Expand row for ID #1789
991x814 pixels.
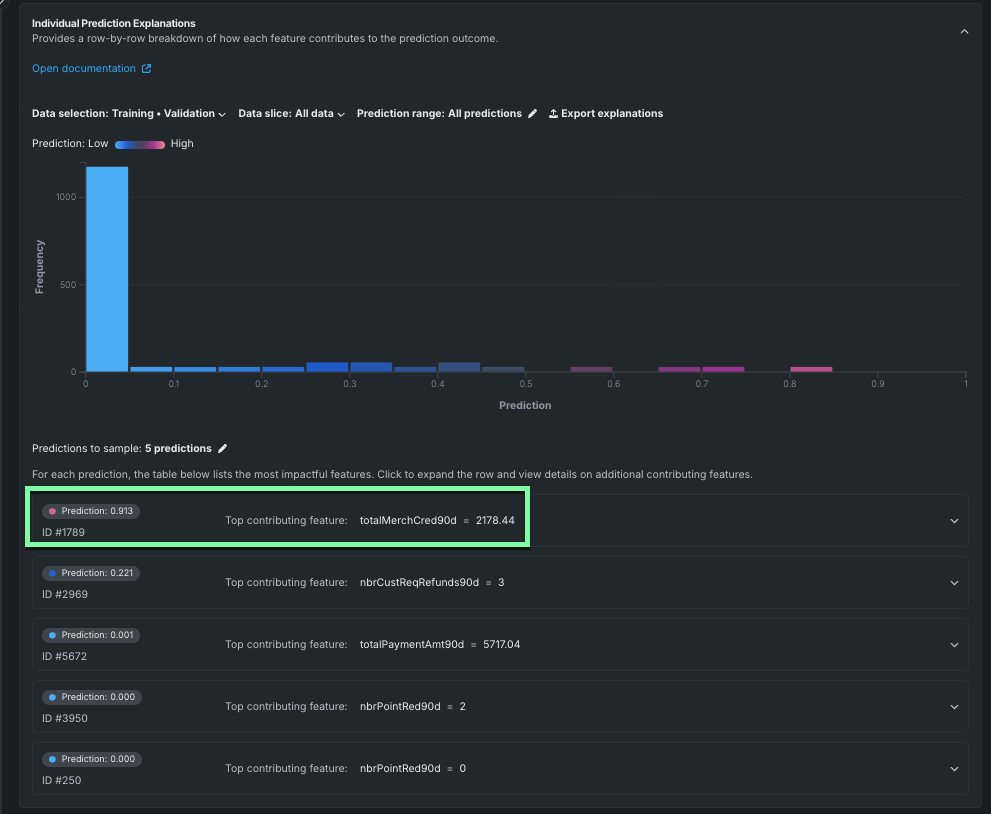954,521
